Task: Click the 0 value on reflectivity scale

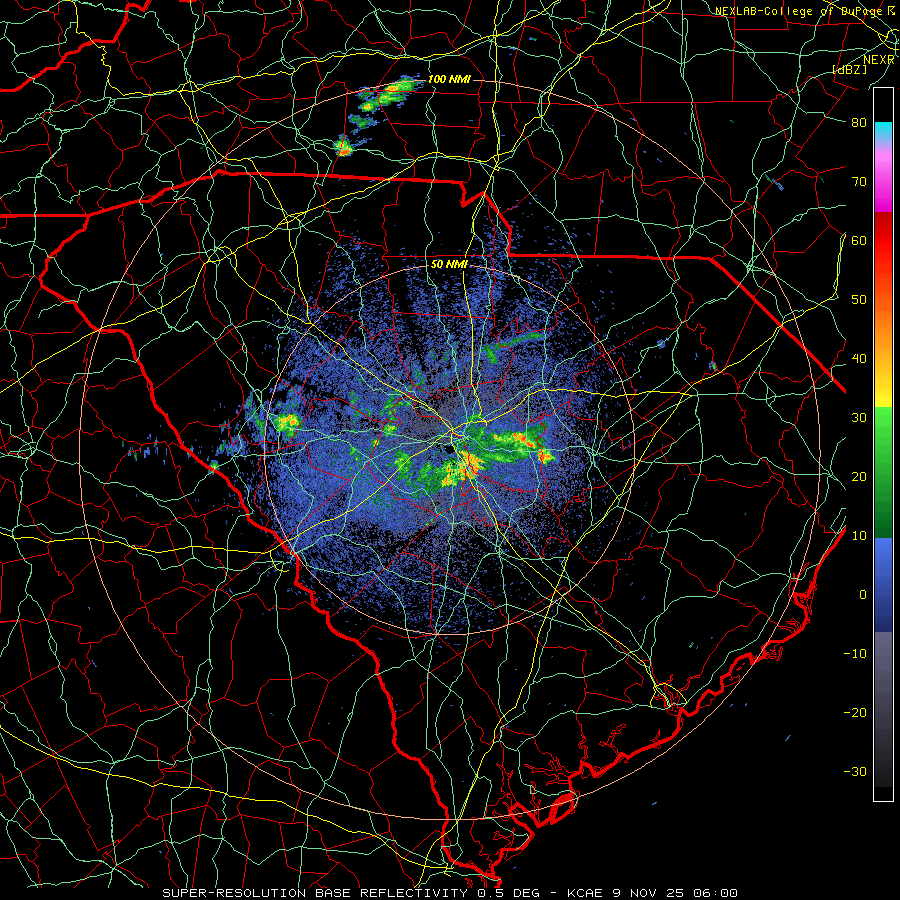Action: point(862,595)
